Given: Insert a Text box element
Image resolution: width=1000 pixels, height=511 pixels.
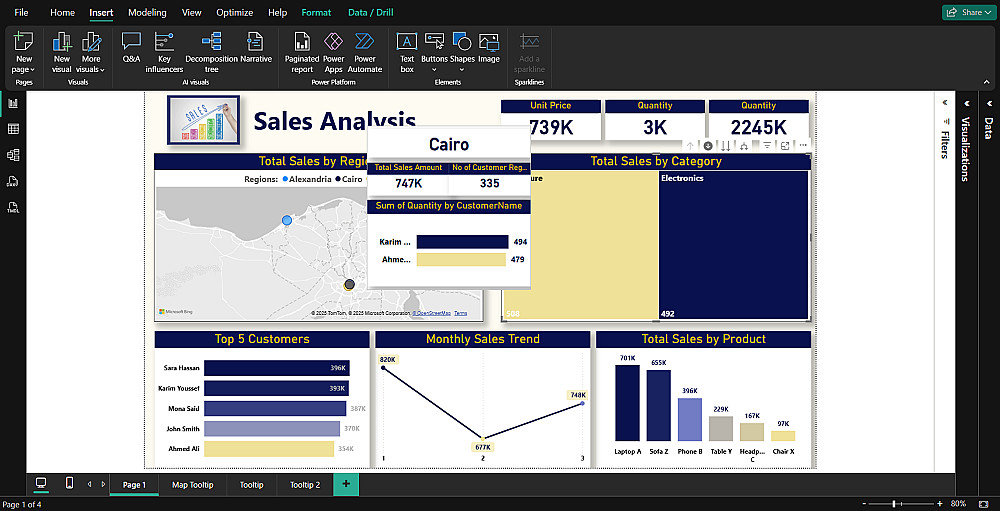Looking at the screenshot, I should (x=407, y=53).
